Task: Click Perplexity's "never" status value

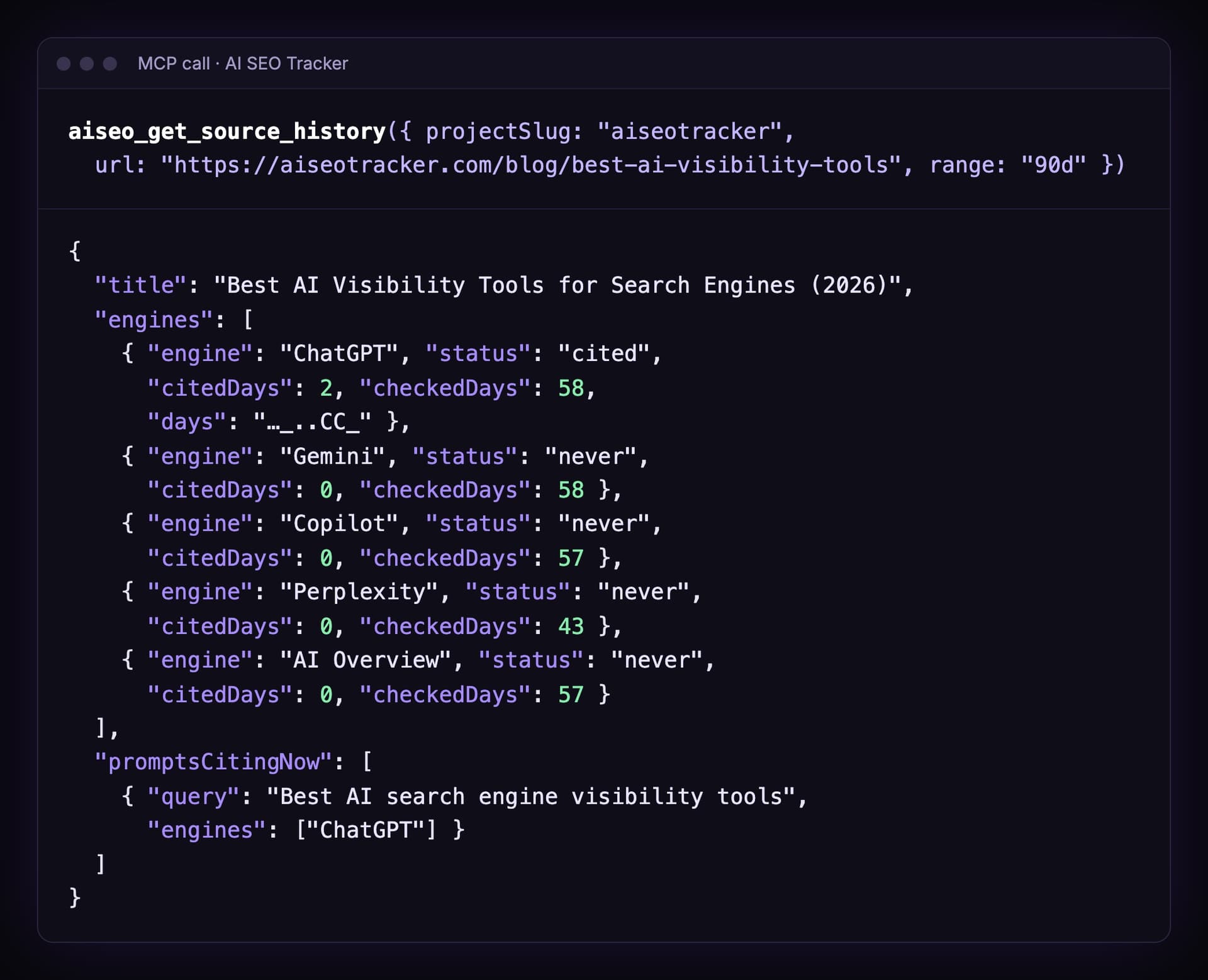Action: 644,591
